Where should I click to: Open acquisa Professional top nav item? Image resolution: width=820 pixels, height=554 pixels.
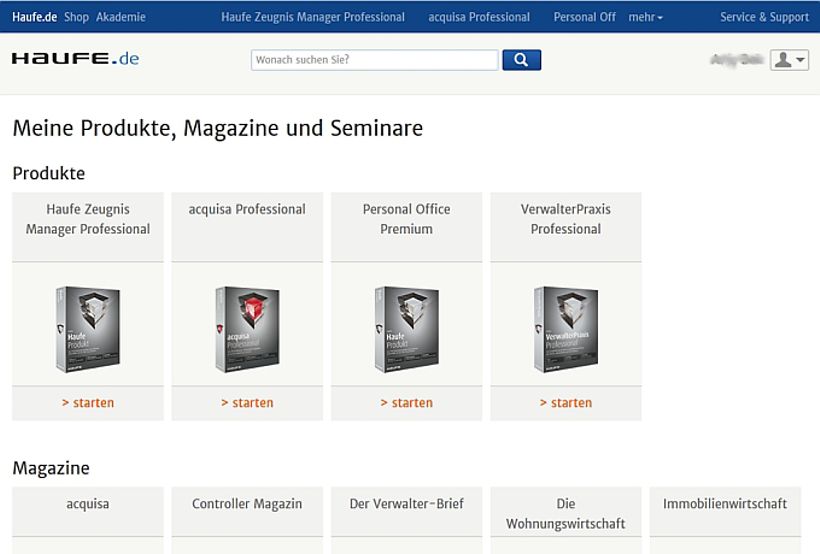(479, 17)
